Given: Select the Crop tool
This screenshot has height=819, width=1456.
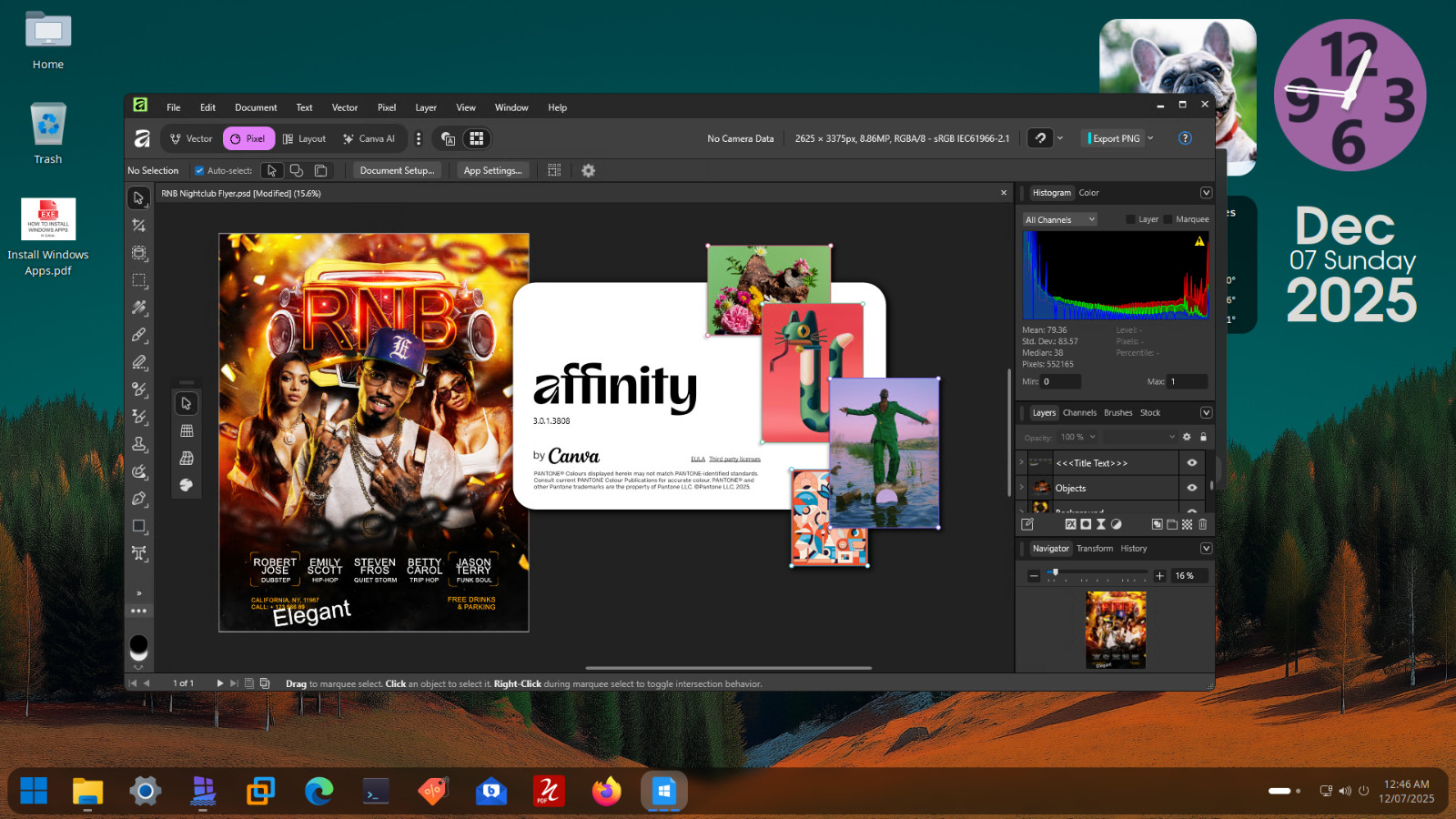Looking at the screenshot, I should pyautogui.click(x=138, y=225).
